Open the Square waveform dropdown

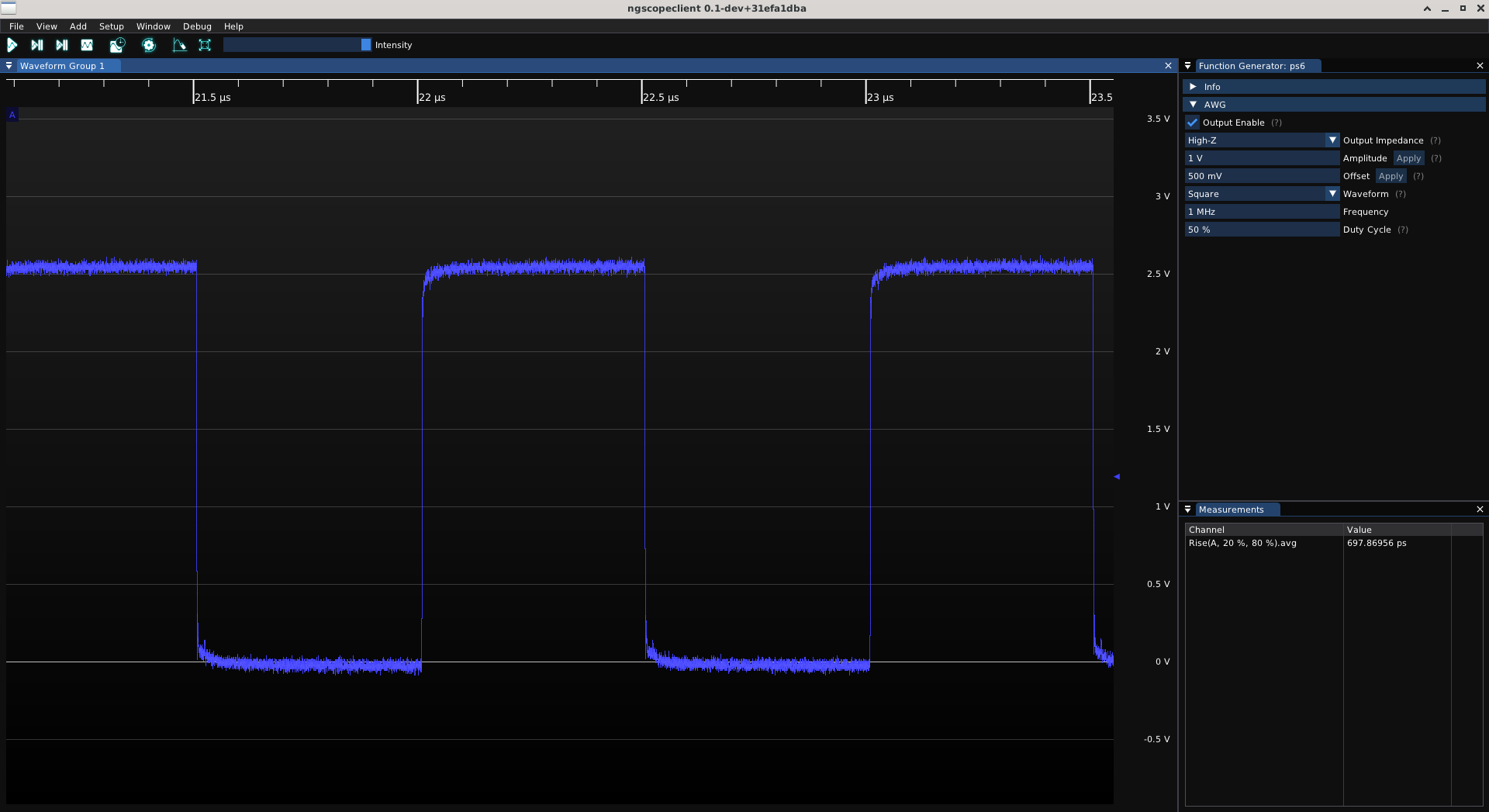pyautogui.click(x=1262, y=194)
